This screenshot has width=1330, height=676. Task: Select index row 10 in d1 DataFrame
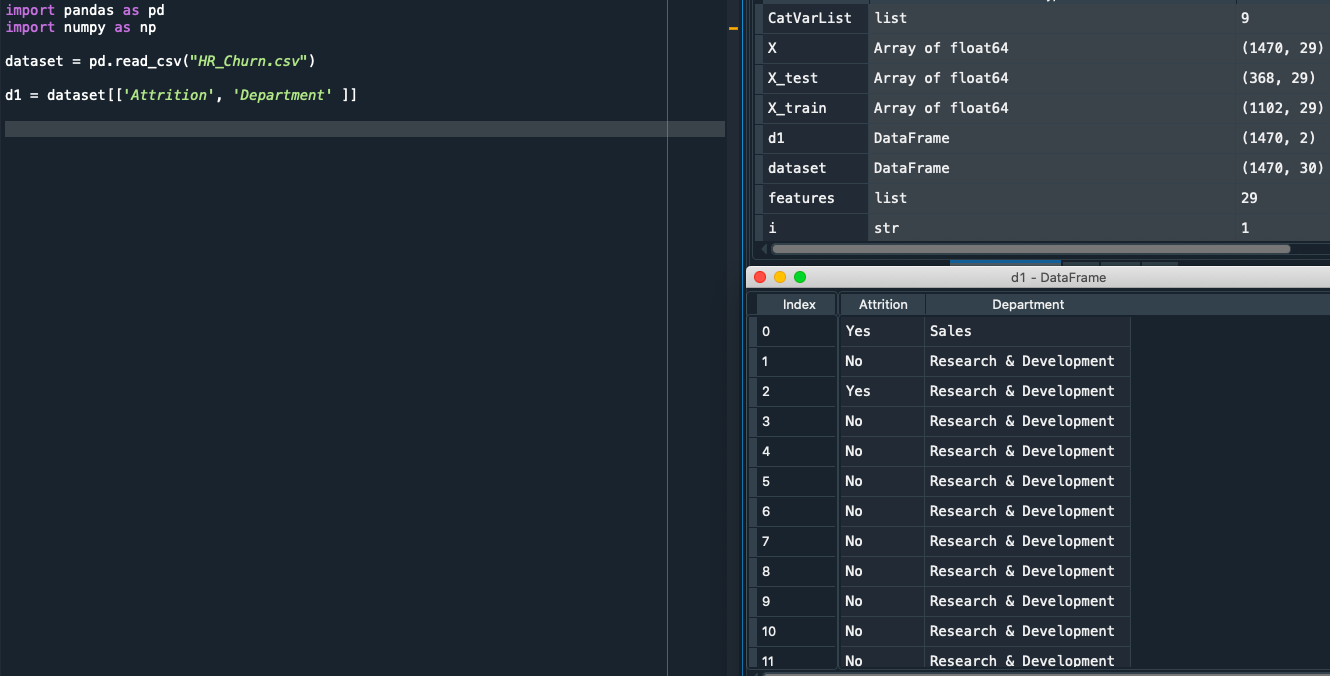(796, 631)
